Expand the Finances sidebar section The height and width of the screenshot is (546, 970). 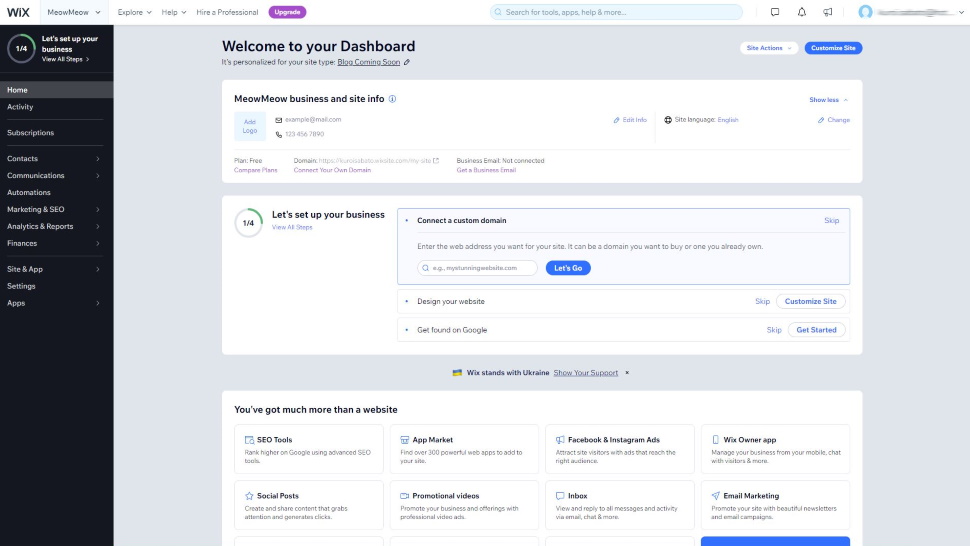56,244
